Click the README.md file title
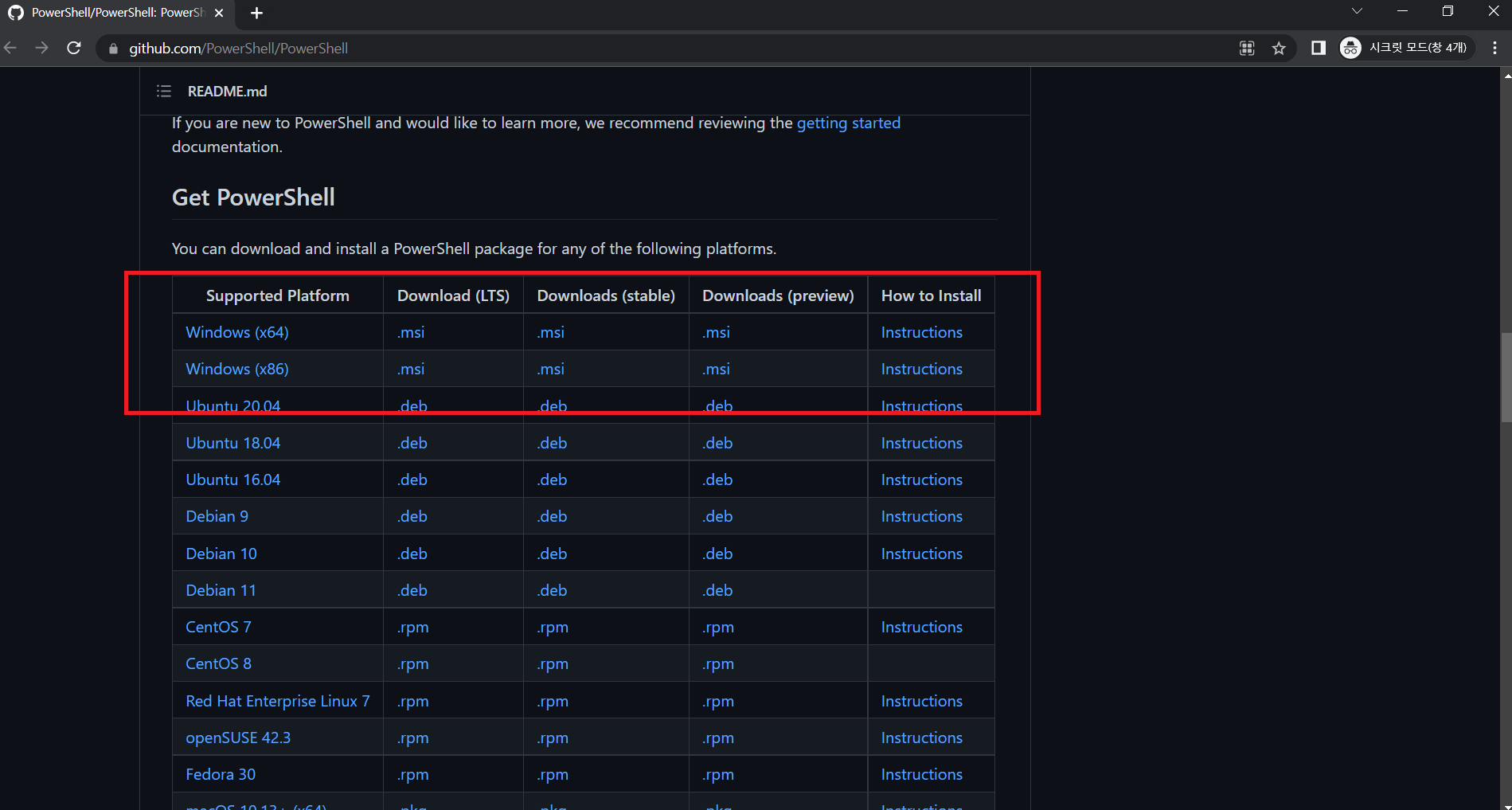Image resolution: width=1512 pixels, height=810 pixels. 227,91
